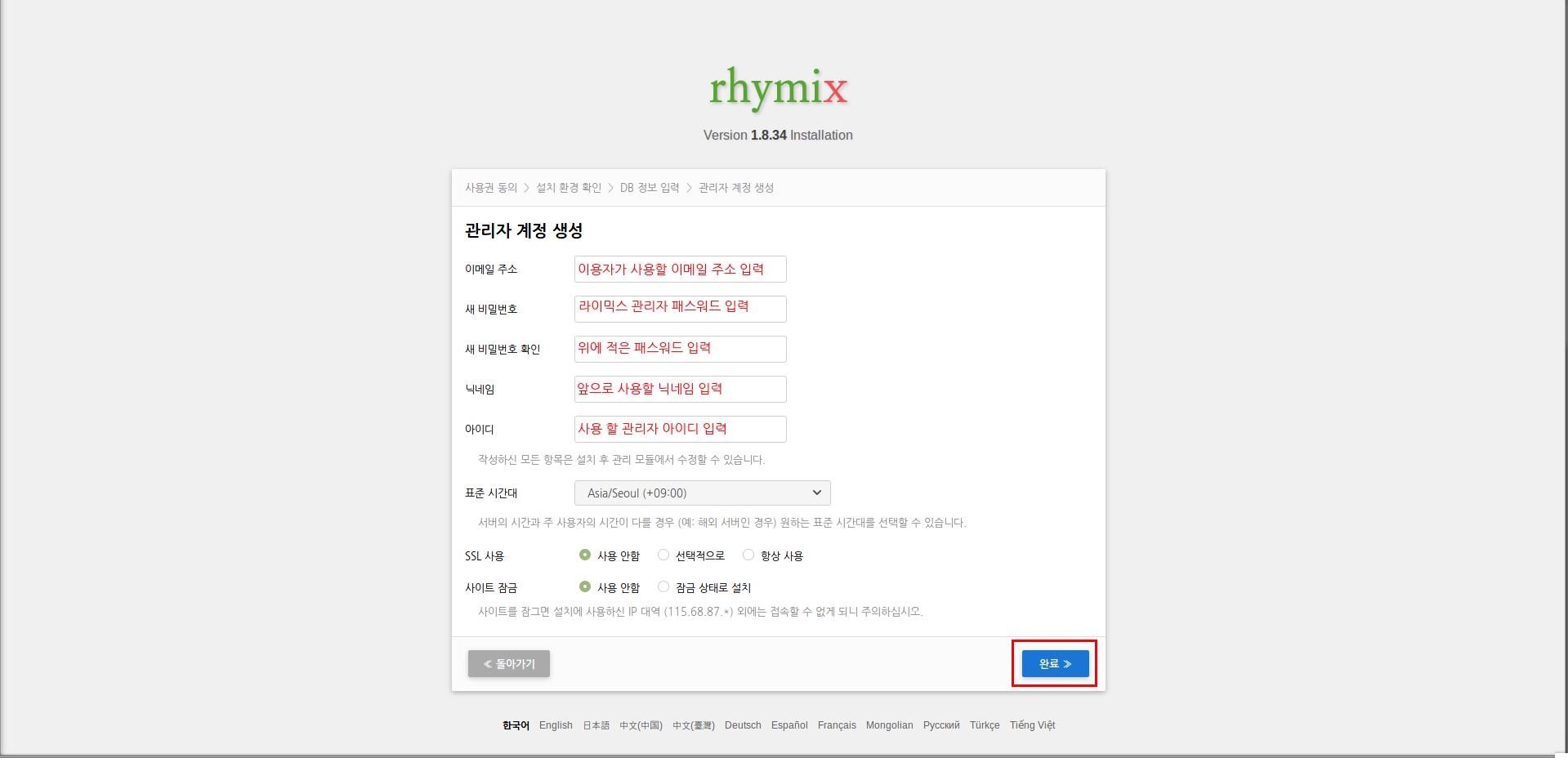Click the SSL 사용 label

point(485,556)
